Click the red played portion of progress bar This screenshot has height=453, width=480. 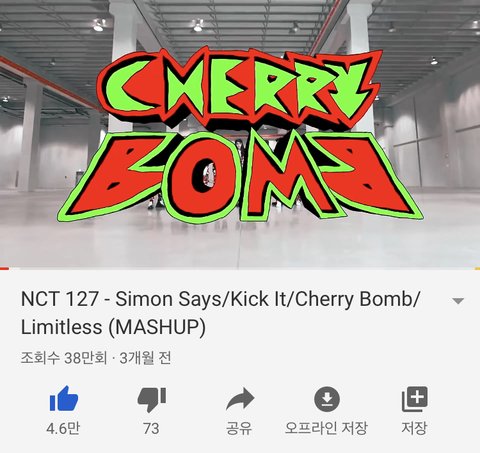click(4, 268)
